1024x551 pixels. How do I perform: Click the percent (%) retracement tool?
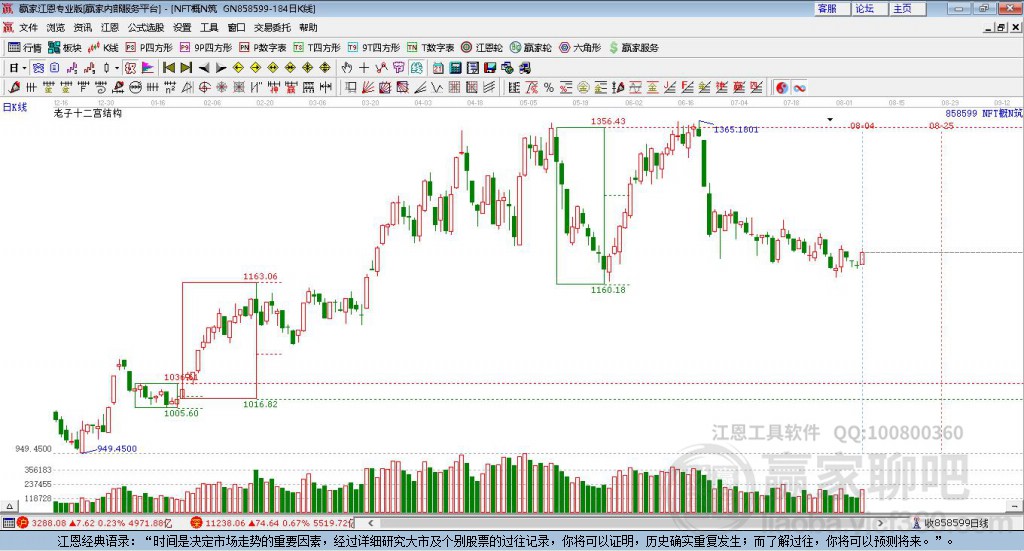[549, 87]
